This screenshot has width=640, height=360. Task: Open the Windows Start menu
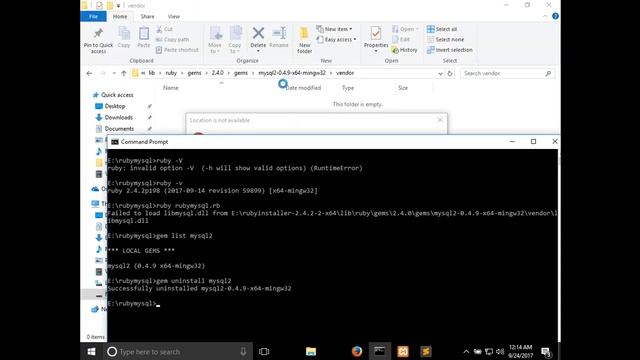coord(91,351)
